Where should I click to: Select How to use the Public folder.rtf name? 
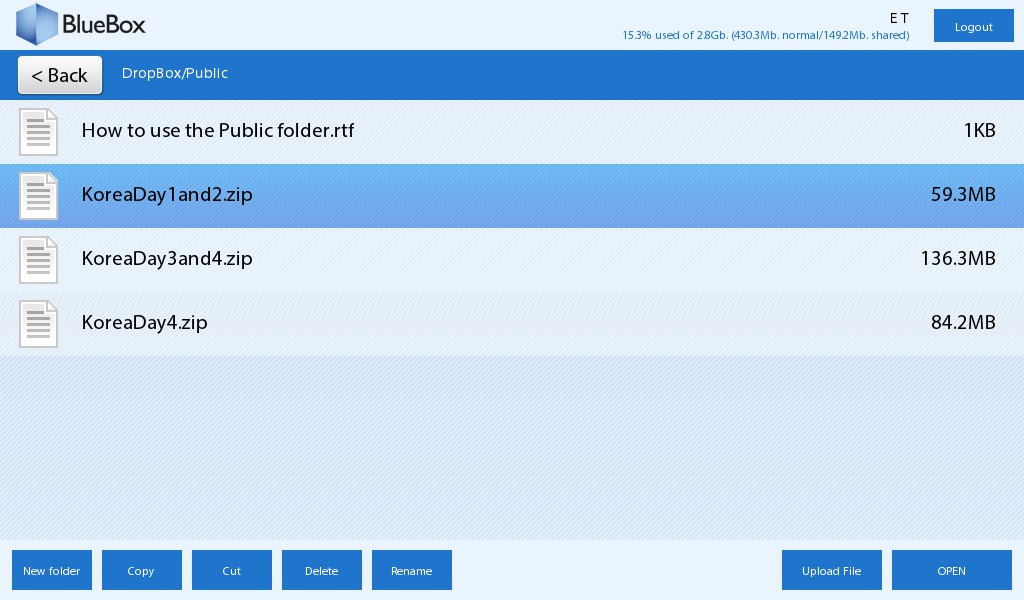click(217, 131)
